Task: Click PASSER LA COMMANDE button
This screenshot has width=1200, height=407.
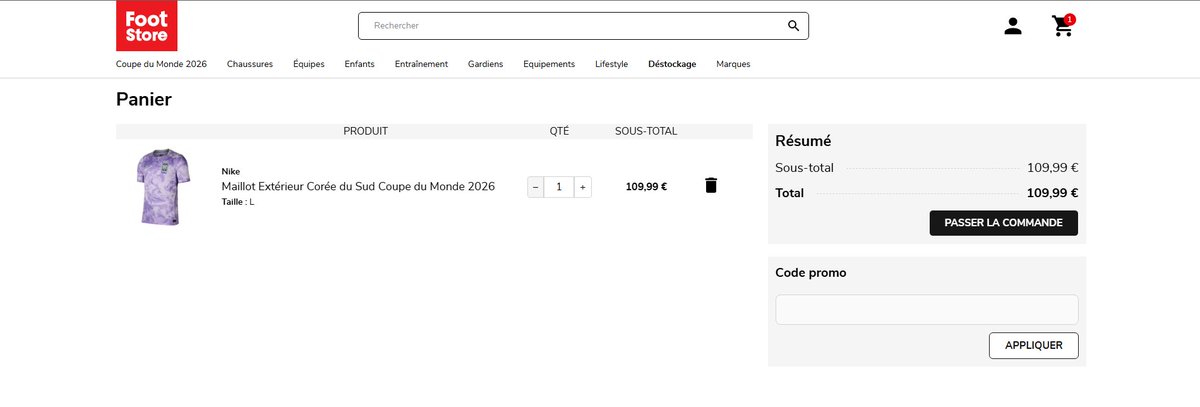Action: pos(1004,223)
